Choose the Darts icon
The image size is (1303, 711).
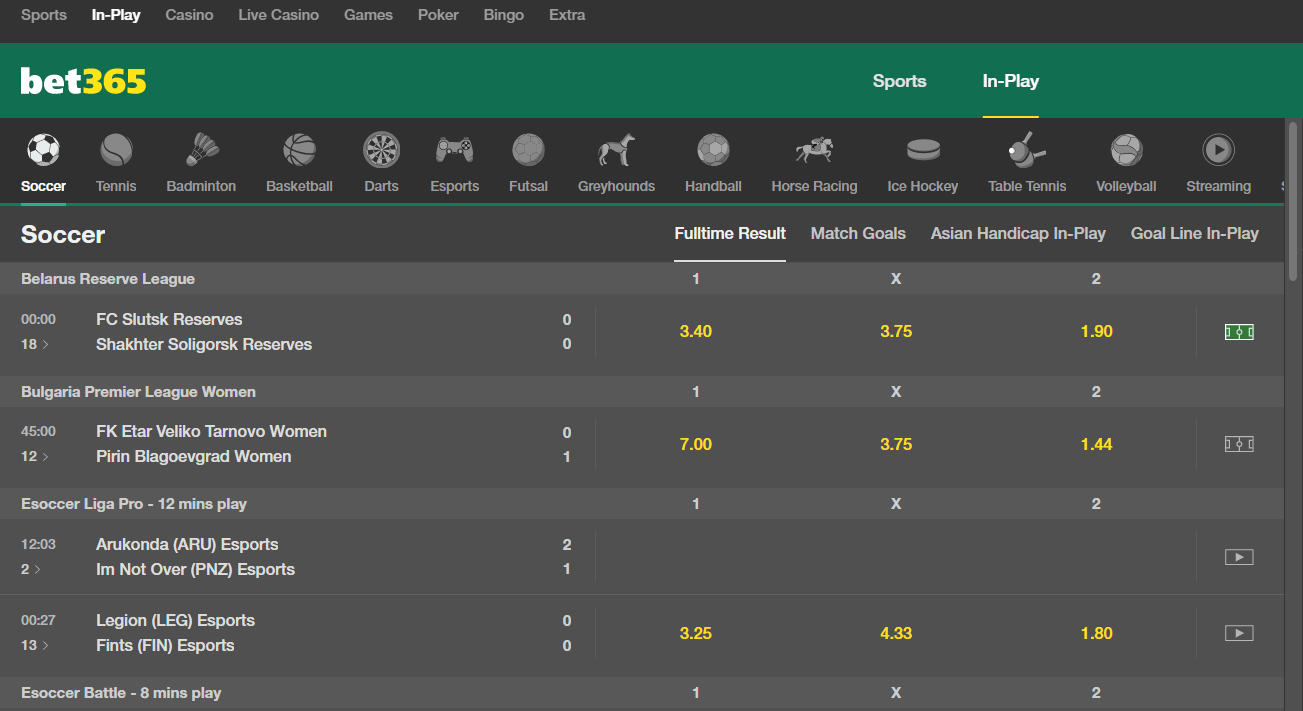click(x=381, y=151)
